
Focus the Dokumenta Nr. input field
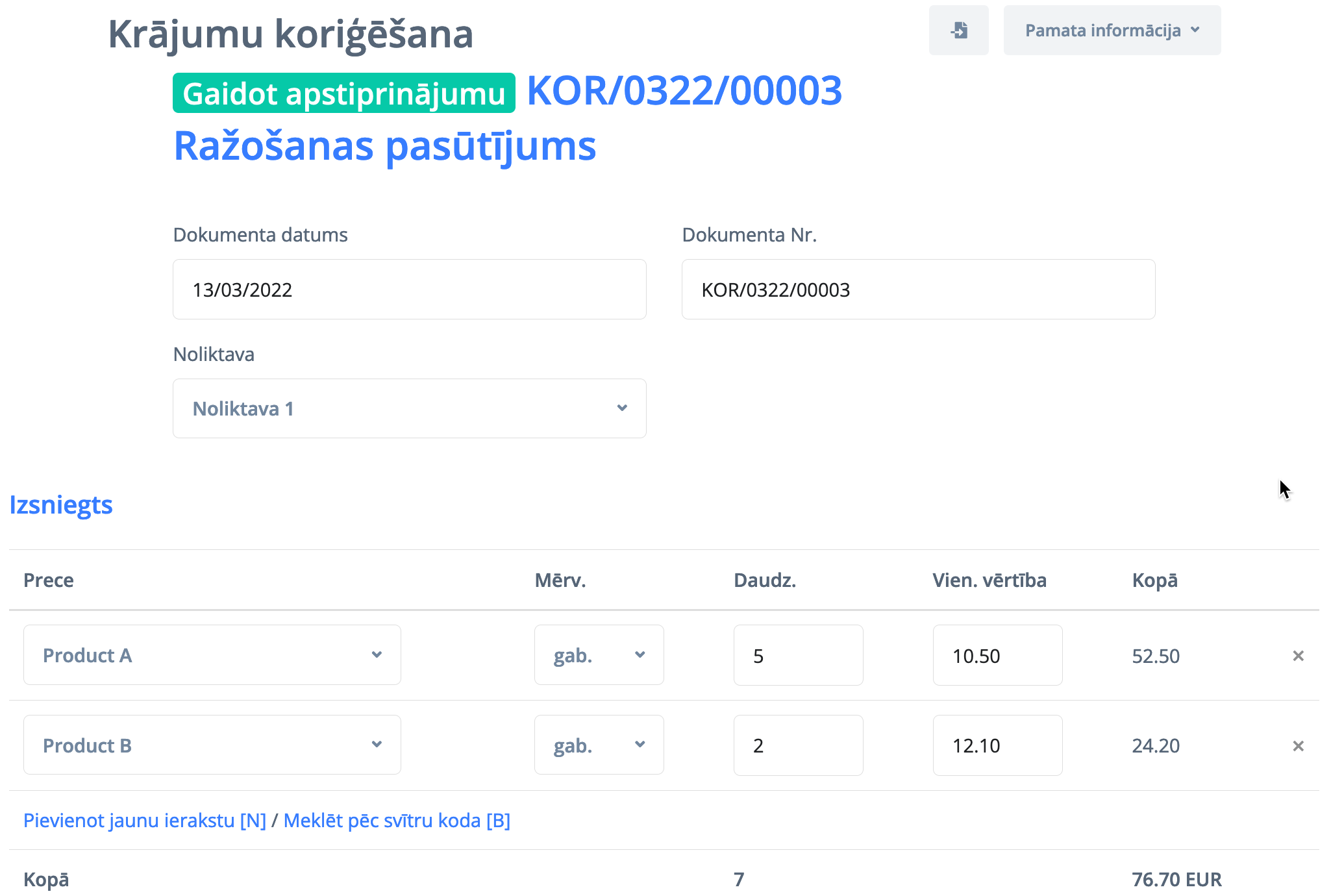click(918, 290)
